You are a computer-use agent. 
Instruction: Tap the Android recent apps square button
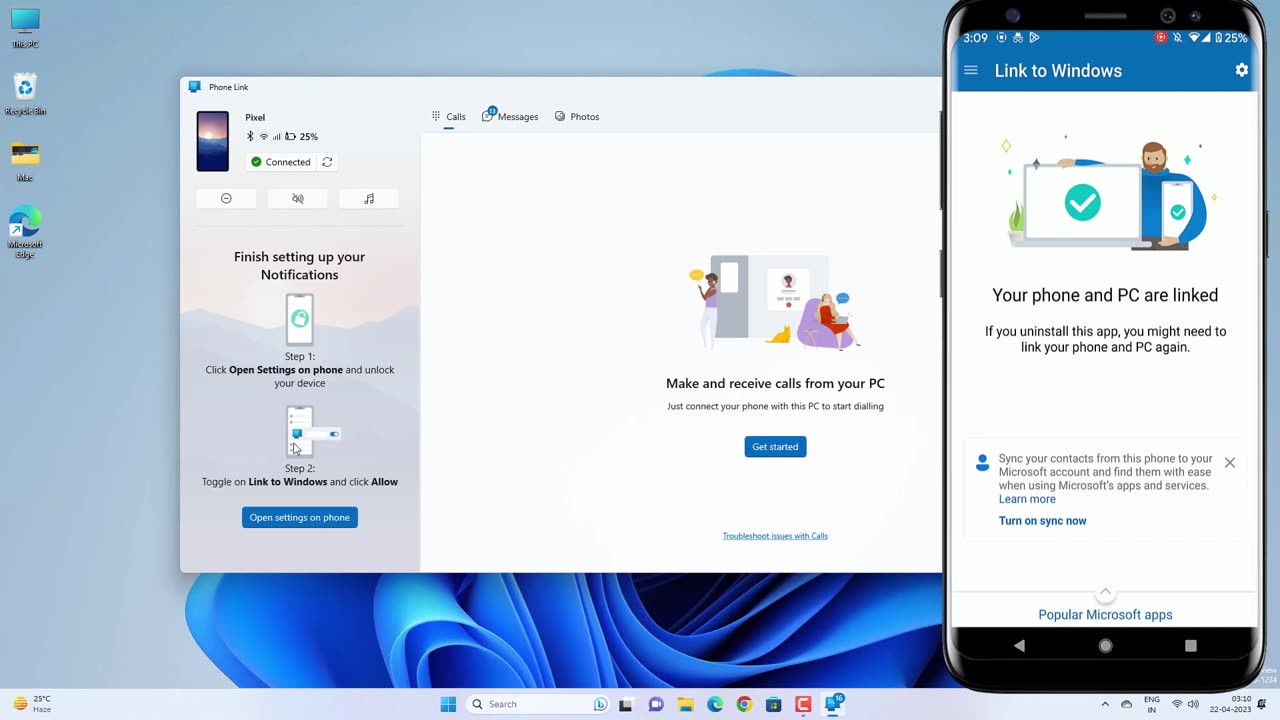click(1190, 646)
